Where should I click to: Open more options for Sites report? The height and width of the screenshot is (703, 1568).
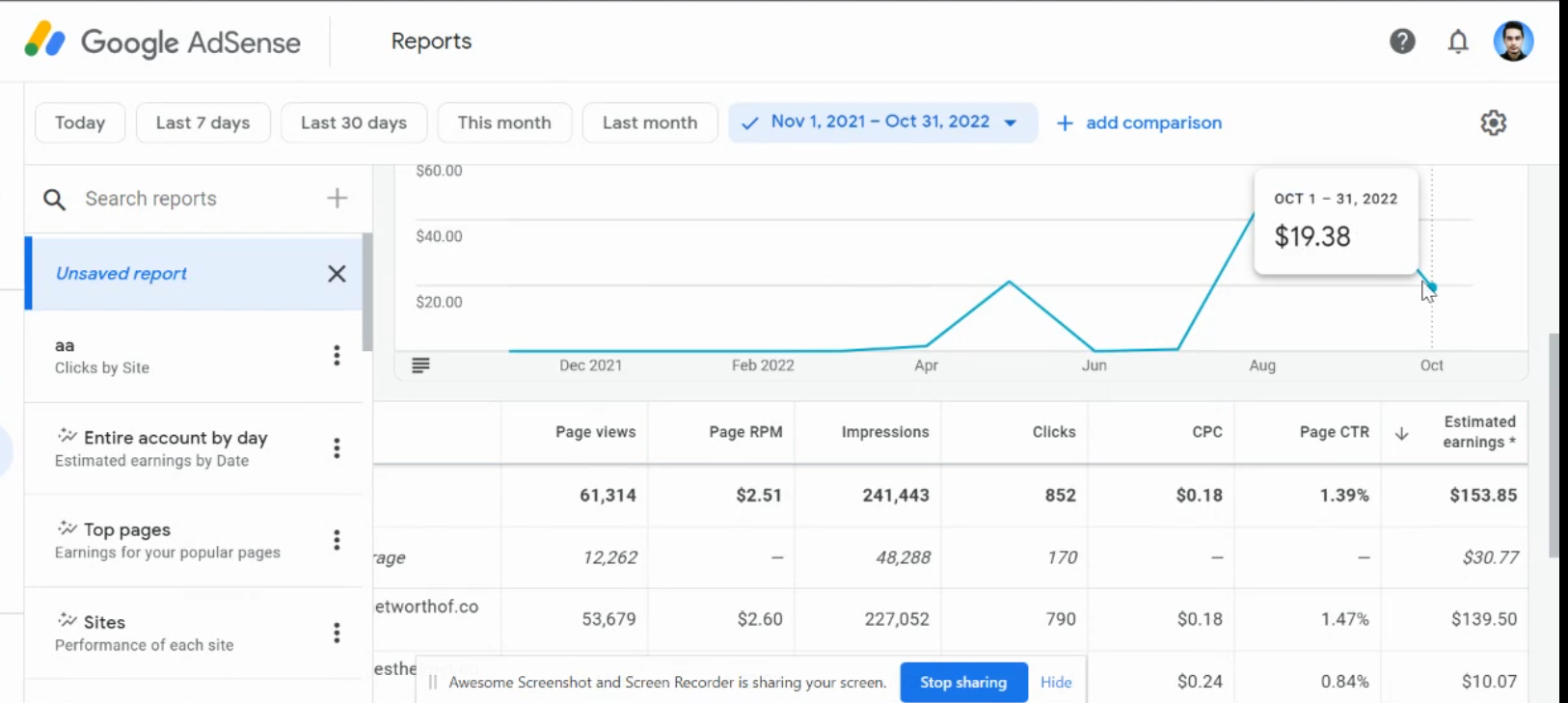337,633
